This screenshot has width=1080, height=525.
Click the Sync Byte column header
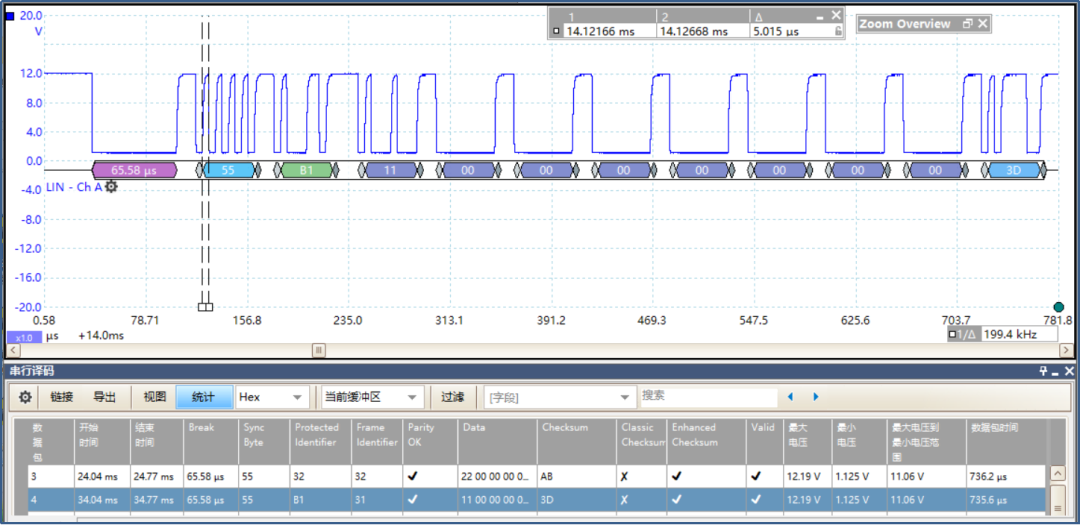coord(264,442)
